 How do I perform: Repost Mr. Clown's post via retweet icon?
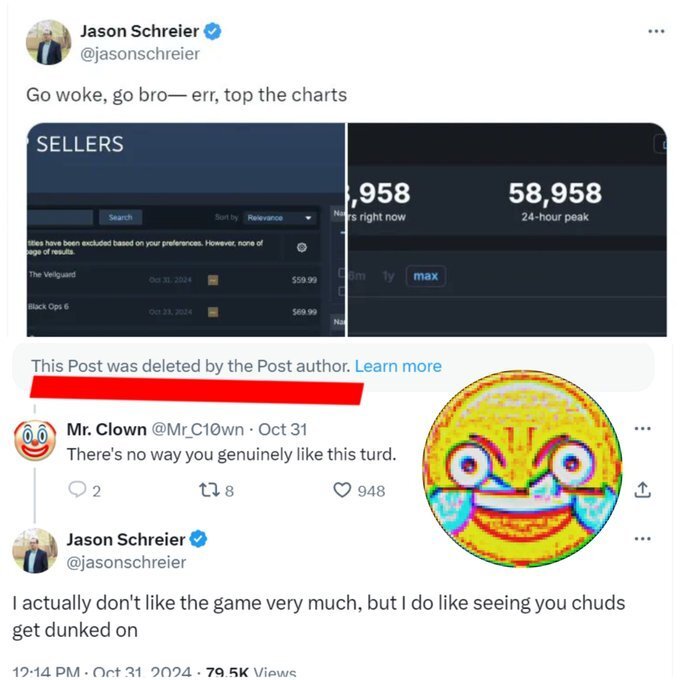coord(208,490)
